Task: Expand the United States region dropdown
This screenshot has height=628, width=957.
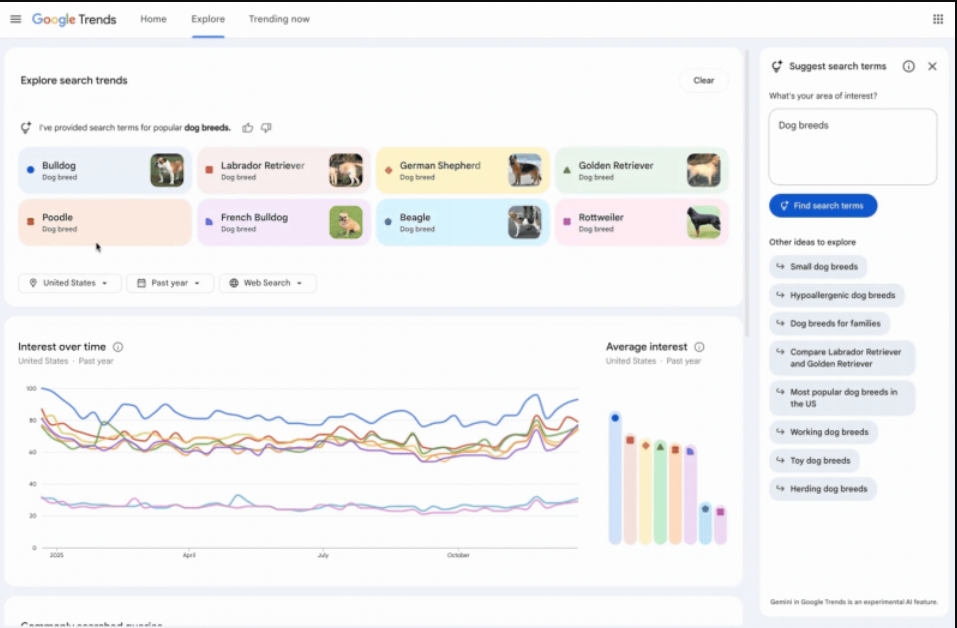Action: (x=70, y=283)
